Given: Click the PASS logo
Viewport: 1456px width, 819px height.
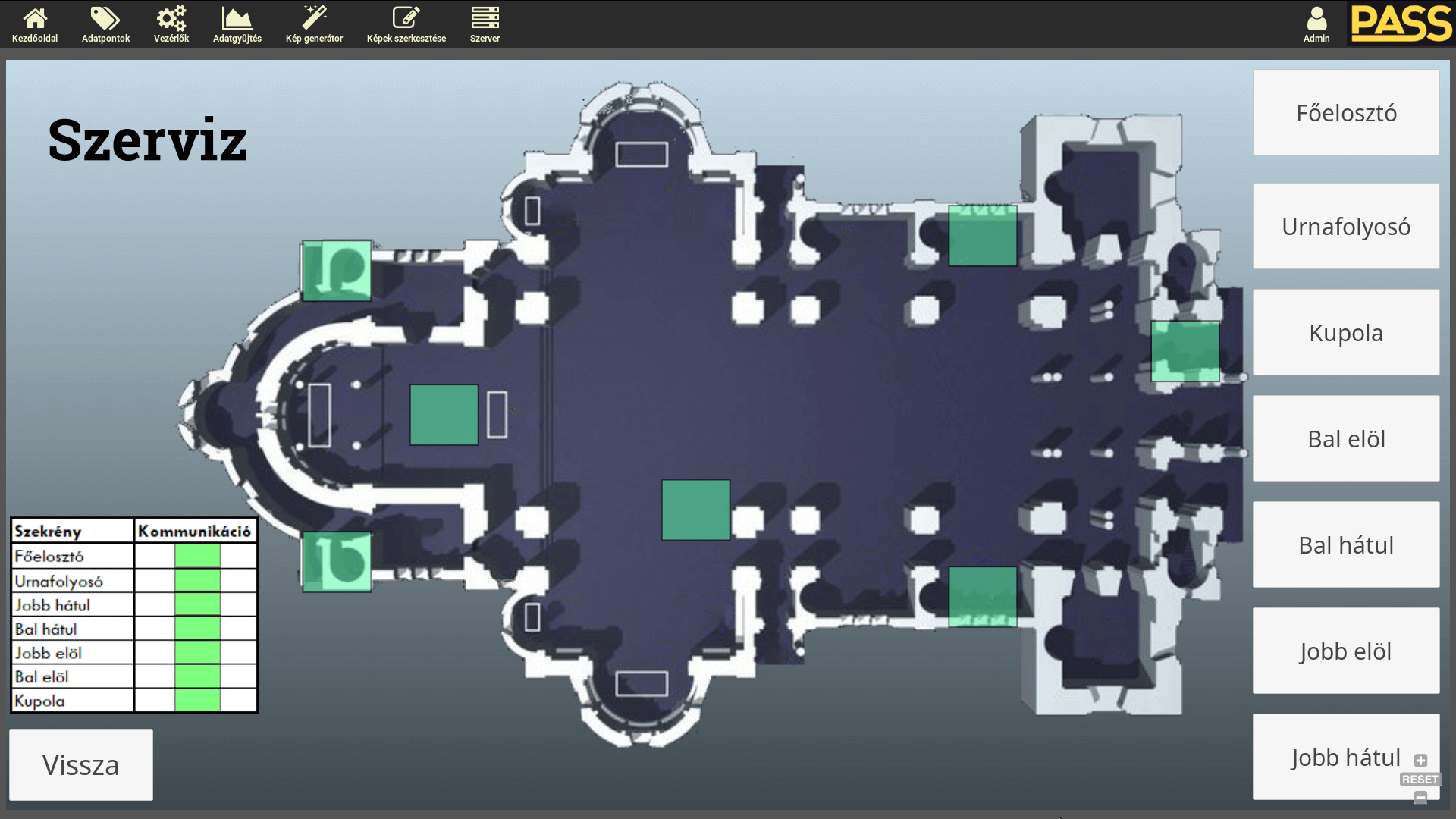Looking at the screenshot, I should click(x=1401, y=24).
